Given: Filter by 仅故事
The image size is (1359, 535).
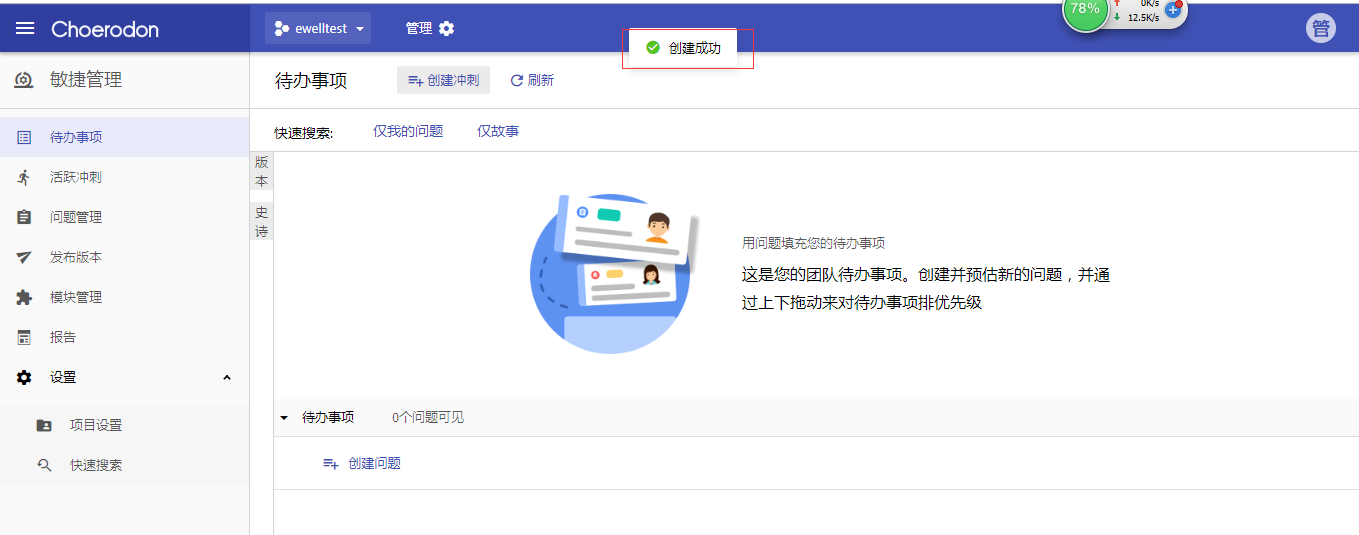Looking at the screenshot, I should [x=498, y=131].
